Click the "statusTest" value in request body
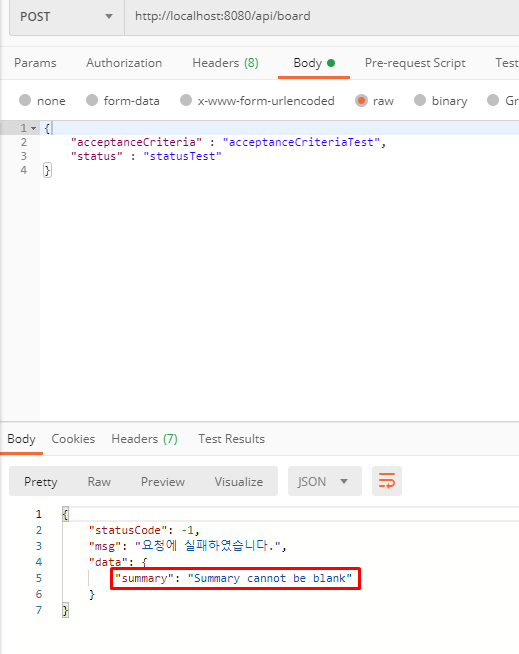Viewport: 519px width, 654px height. (182, 156)
